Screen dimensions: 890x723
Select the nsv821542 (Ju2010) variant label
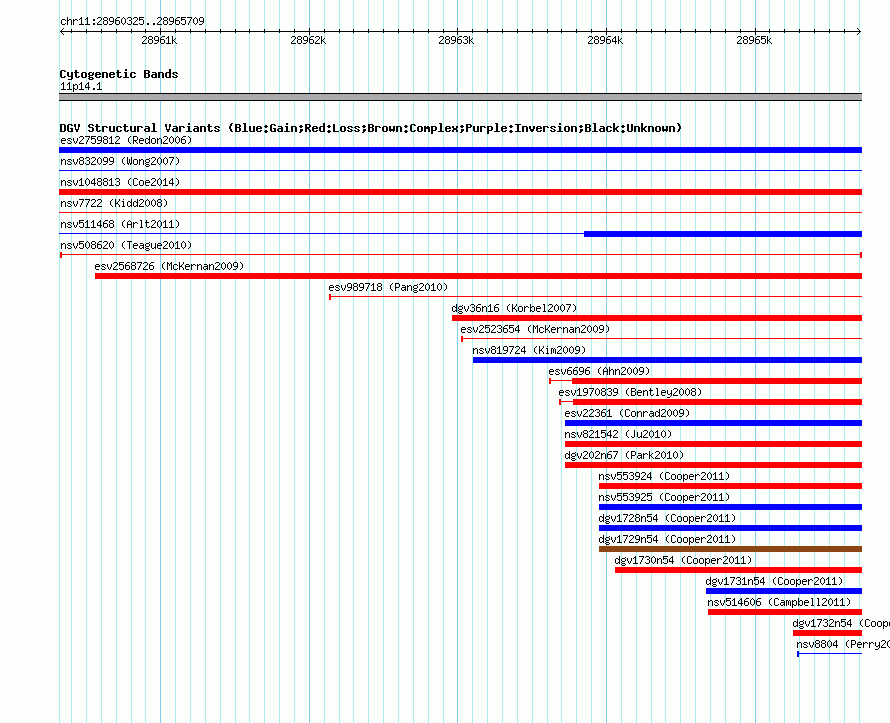(618, 434)
